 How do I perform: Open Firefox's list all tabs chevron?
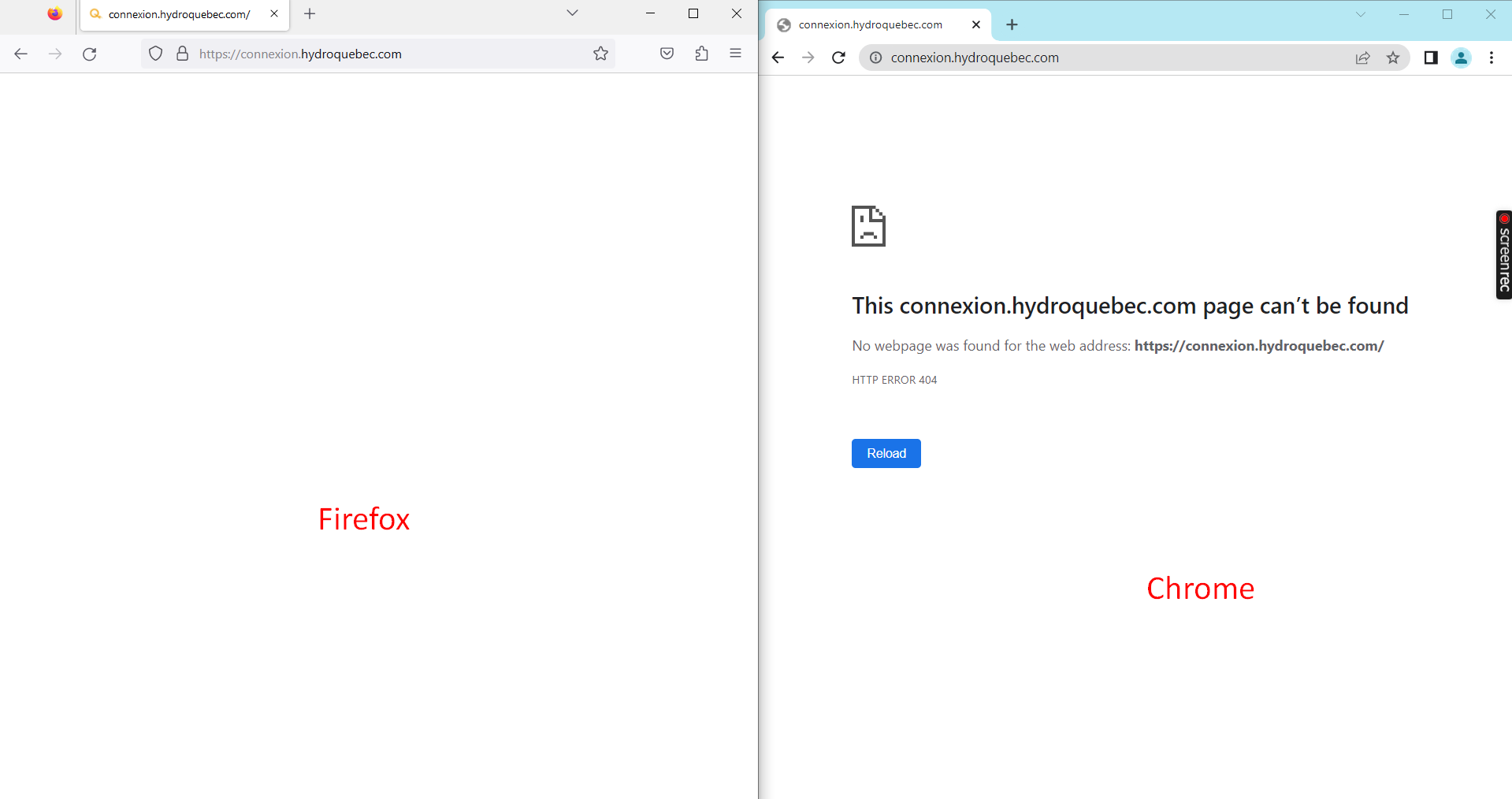[571, 13]
